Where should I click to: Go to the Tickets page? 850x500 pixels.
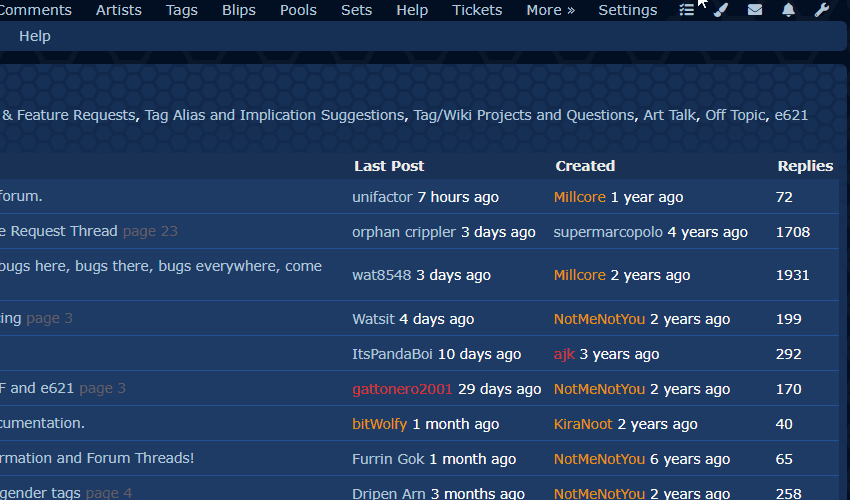477,10
